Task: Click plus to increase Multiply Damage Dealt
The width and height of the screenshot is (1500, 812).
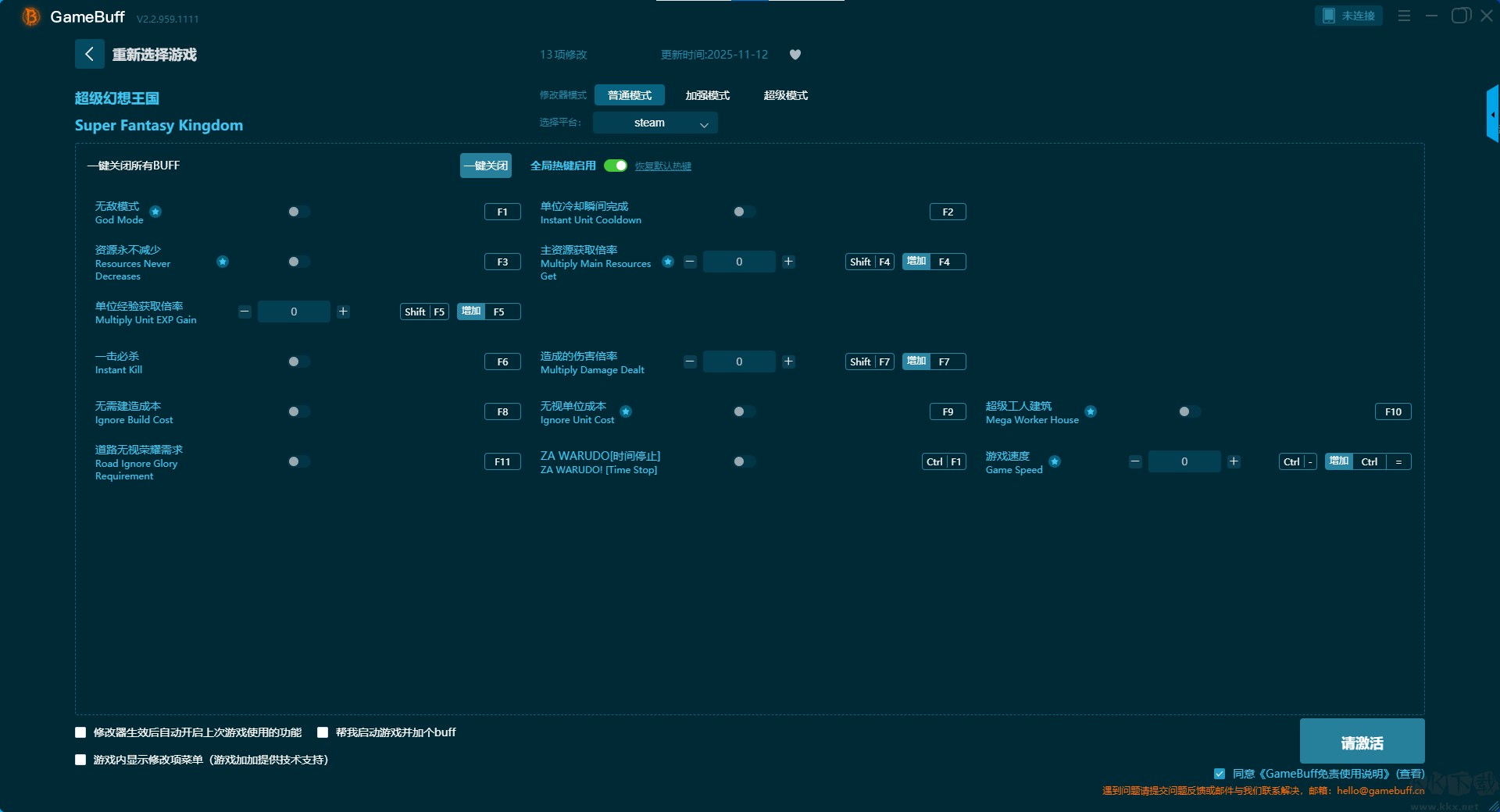Action: [x=788, y=361]
